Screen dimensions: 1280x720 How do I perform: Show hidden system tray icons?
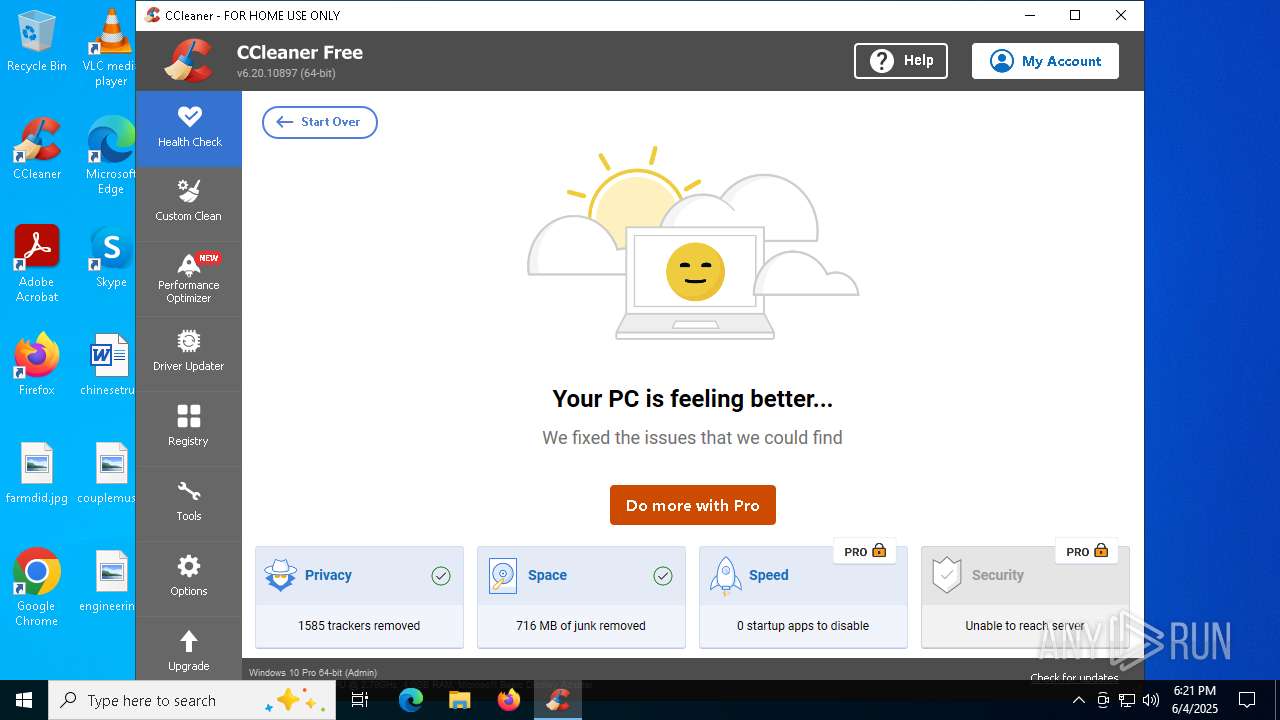pyautogui.click(x=1078, y=700)
